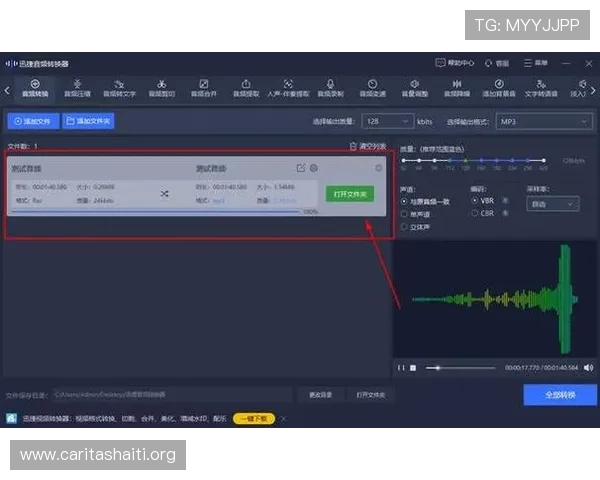Open the gear settings icon on file card
The width and height of the screenshot is (600, 480).
314,168
